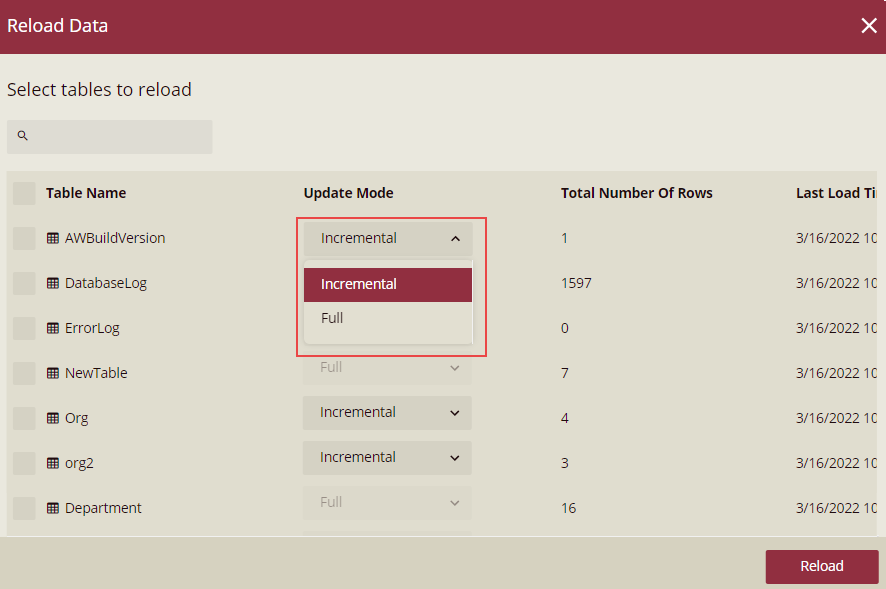Image resolution: width=886 pixels, height=589 pixels.
Task: Open the Org update mode dropdown
Action: pos(387,412)
